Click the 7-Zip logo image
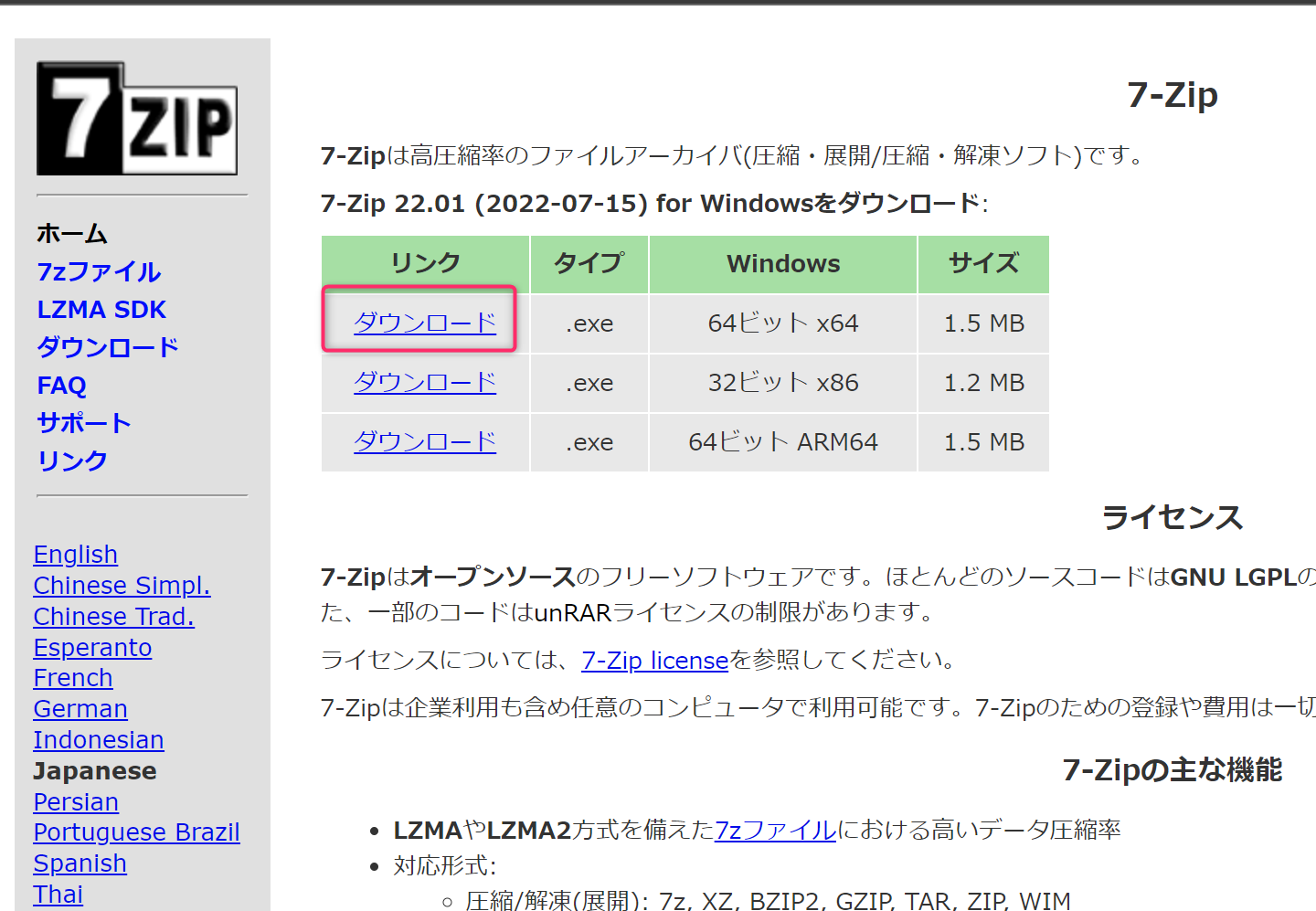 coord(137,119)
